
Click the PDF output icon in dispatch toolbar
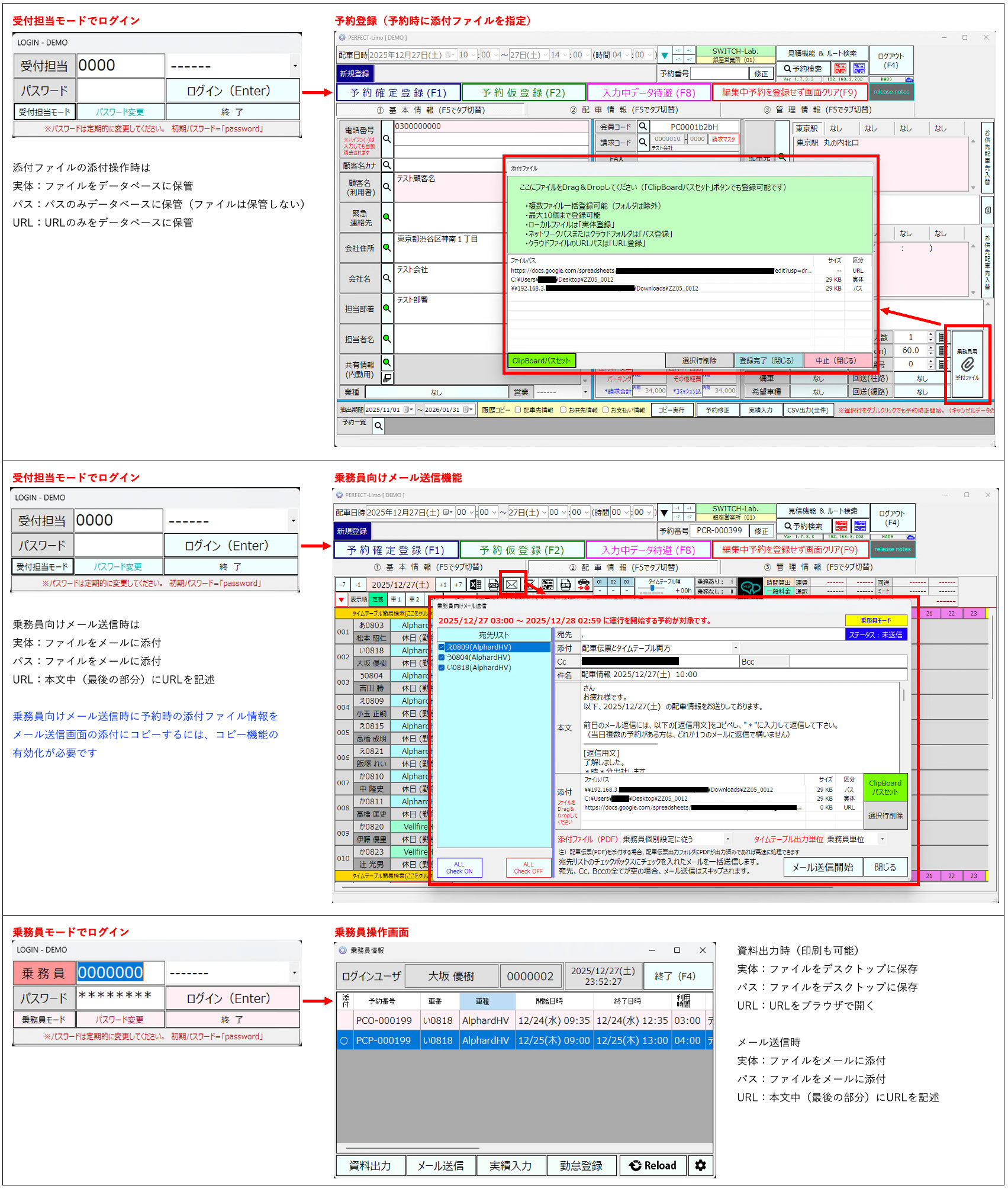point(493,585)
